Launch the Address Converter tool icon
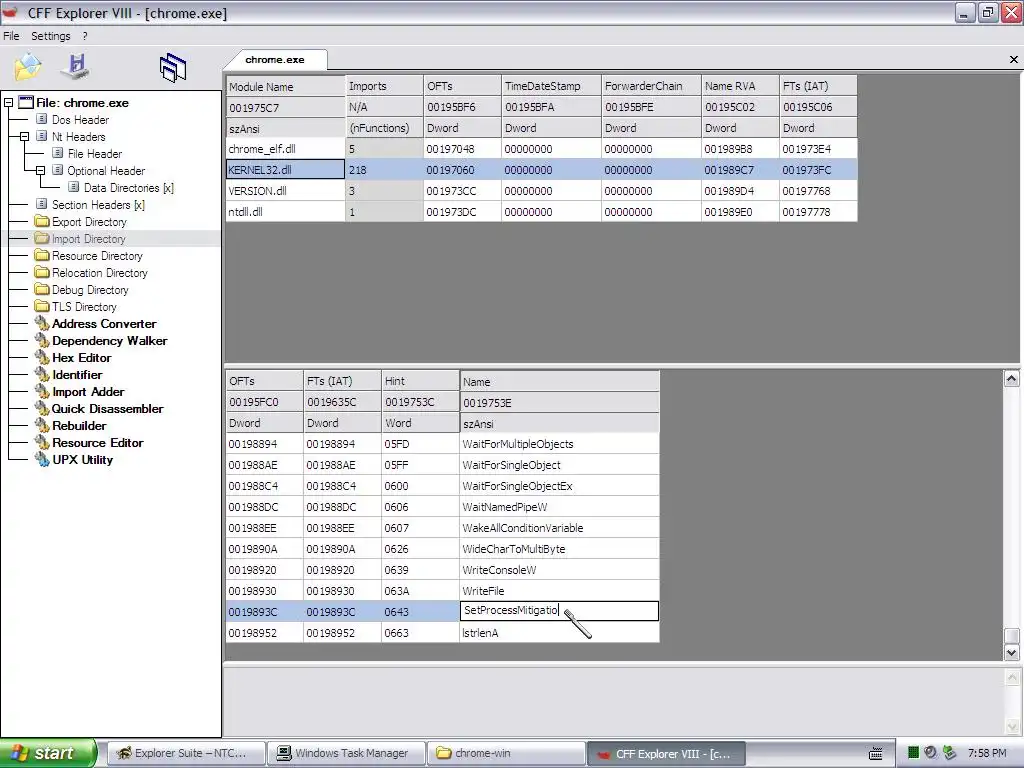The image size is (1024, 768). coord(42,323)
